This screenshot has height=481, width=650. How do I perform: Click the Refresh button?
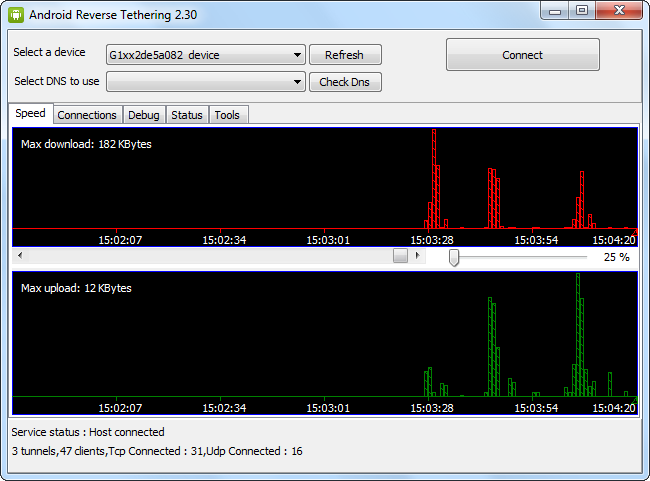(345, 55)
